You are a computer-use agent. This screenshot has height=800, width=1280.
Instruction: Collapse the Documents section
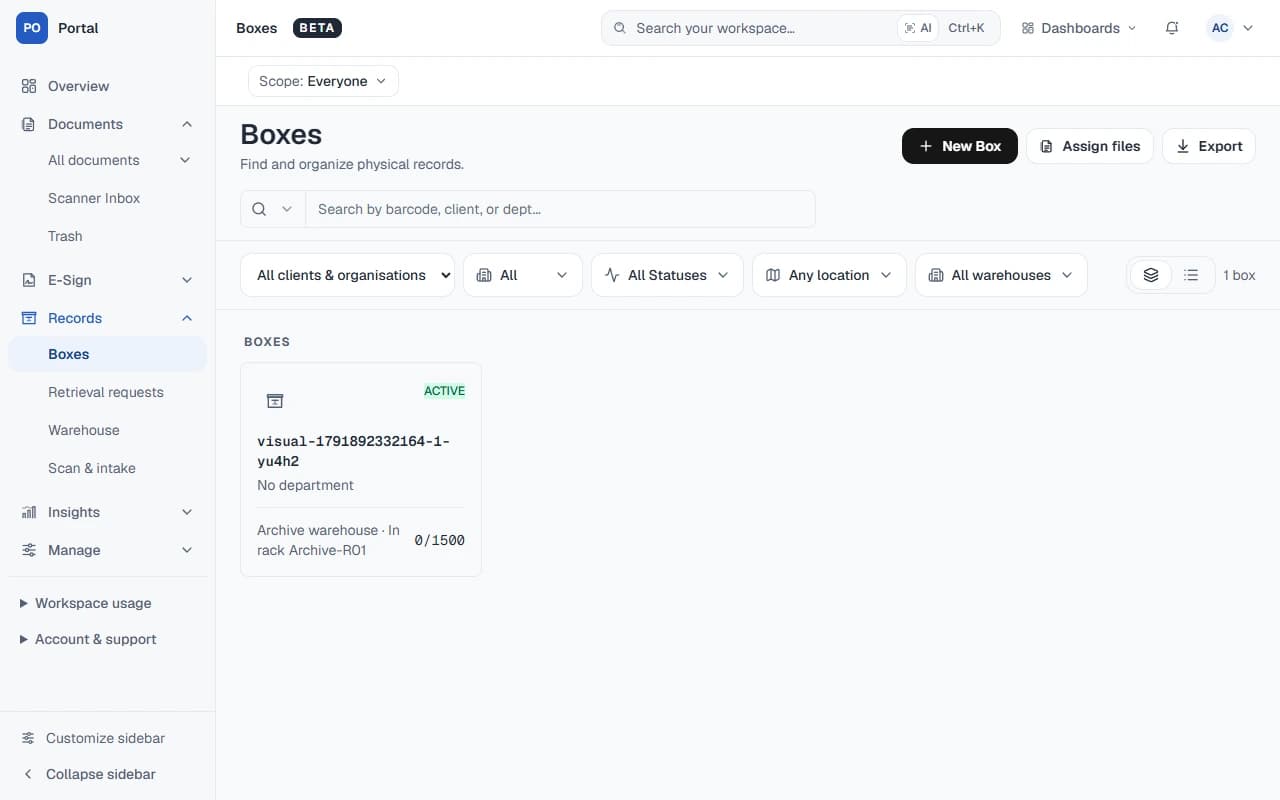point(107,124)
